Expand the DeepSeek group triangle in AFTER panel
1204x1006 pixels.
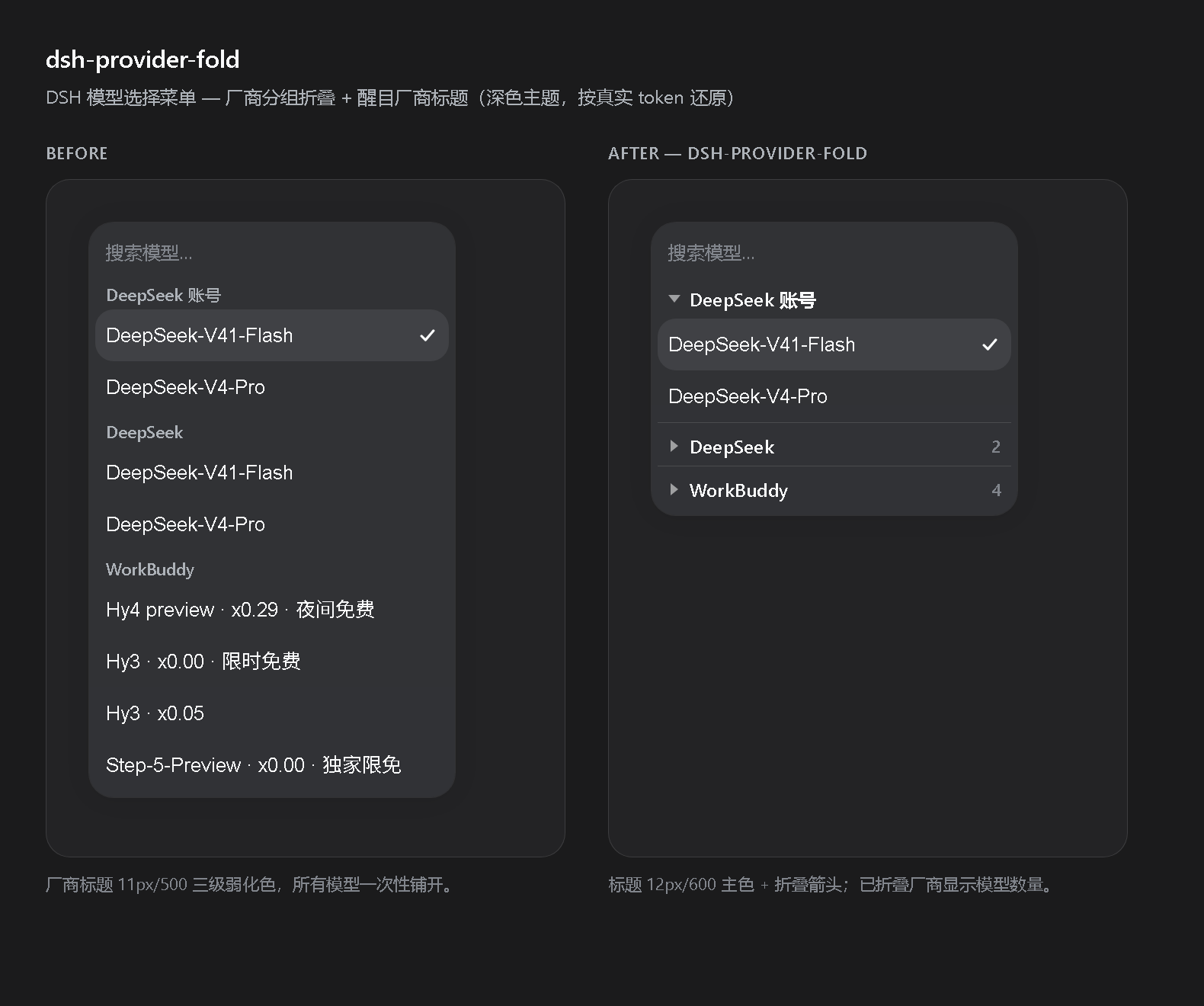tap(674, 447)
